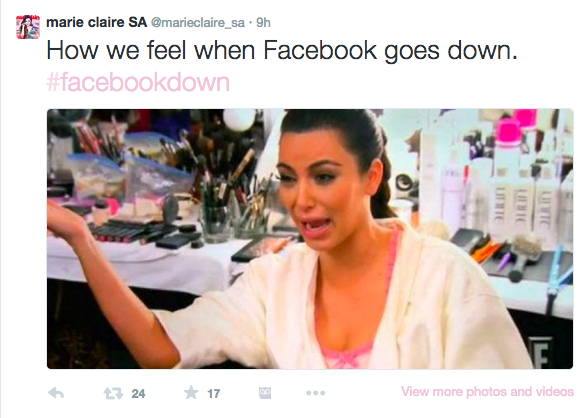Screen dimensions: 587x418
Task: Open the marie claire SA profile avatar
Action: (28, 27)
